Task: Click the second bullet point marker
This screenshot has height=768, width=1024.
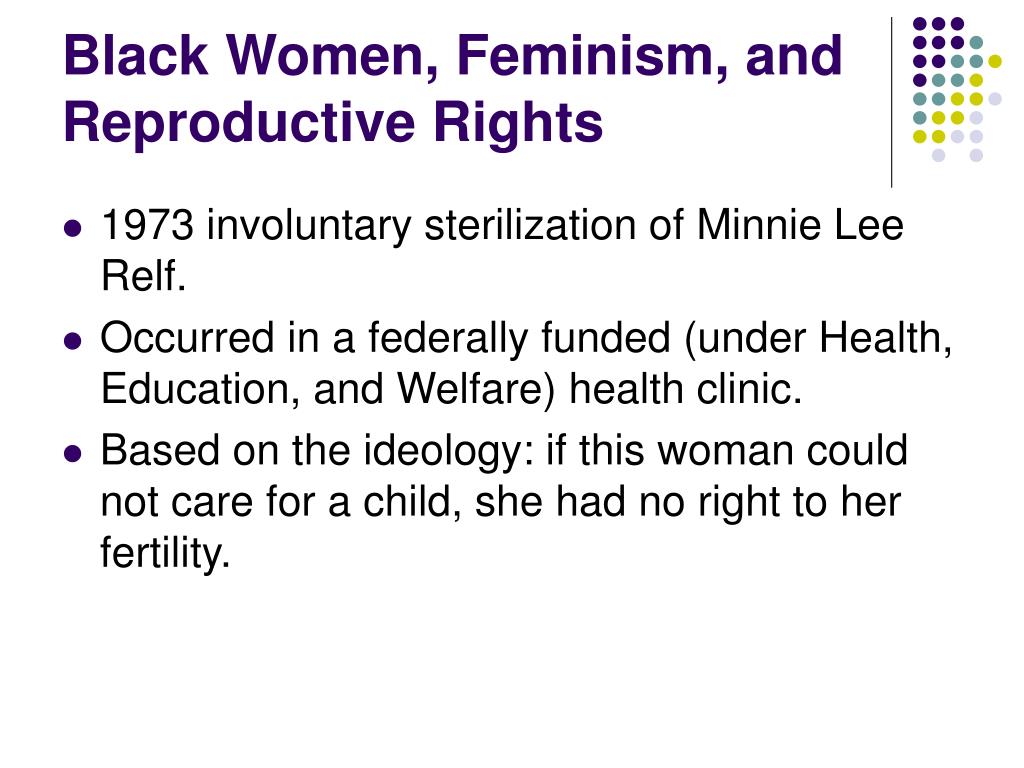Action: [x=73, y=341]
